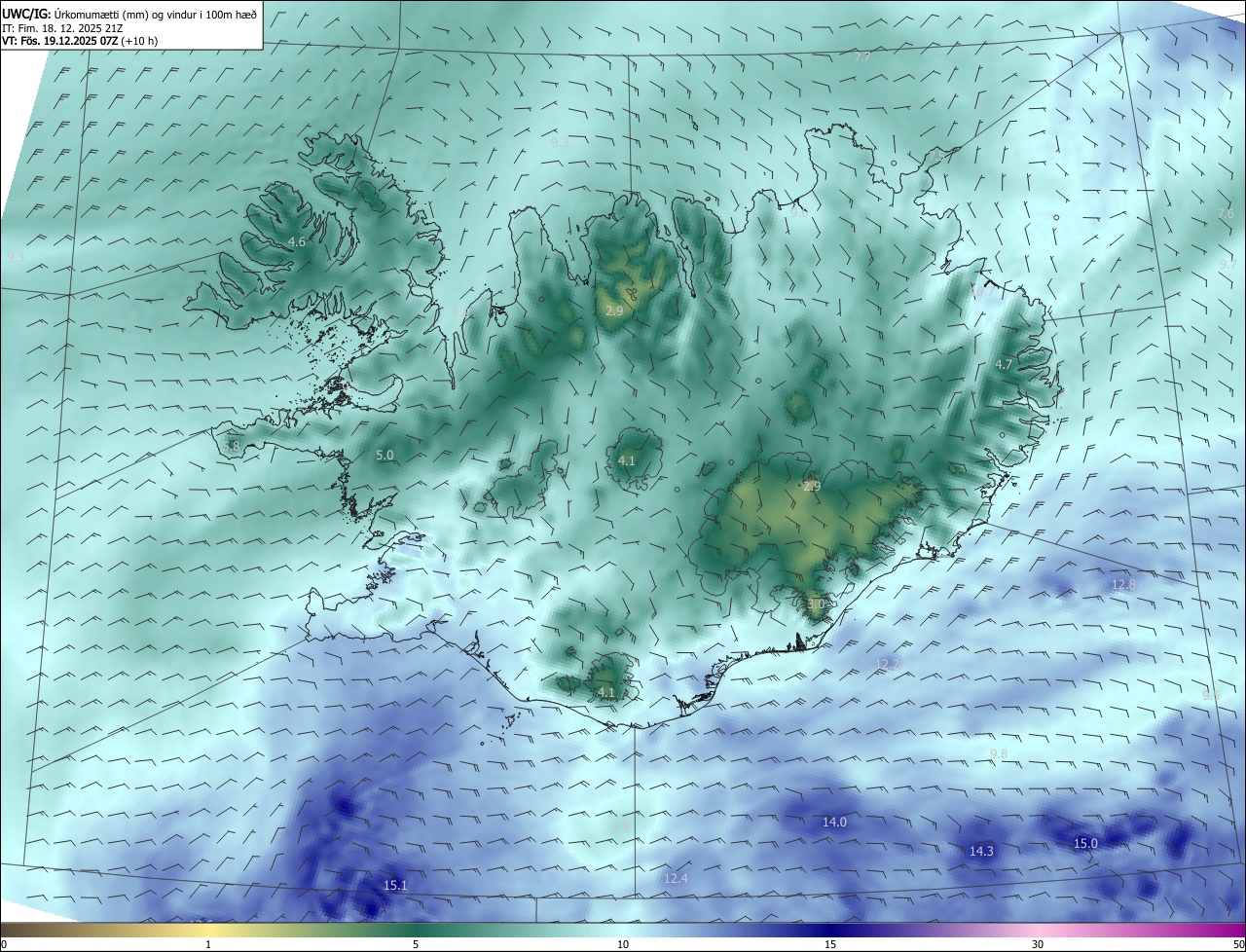Click the '50' tick label on the color scale
Image resolution: width=1246 pixels, height=952 pixels.
[x=1237, y=944]
